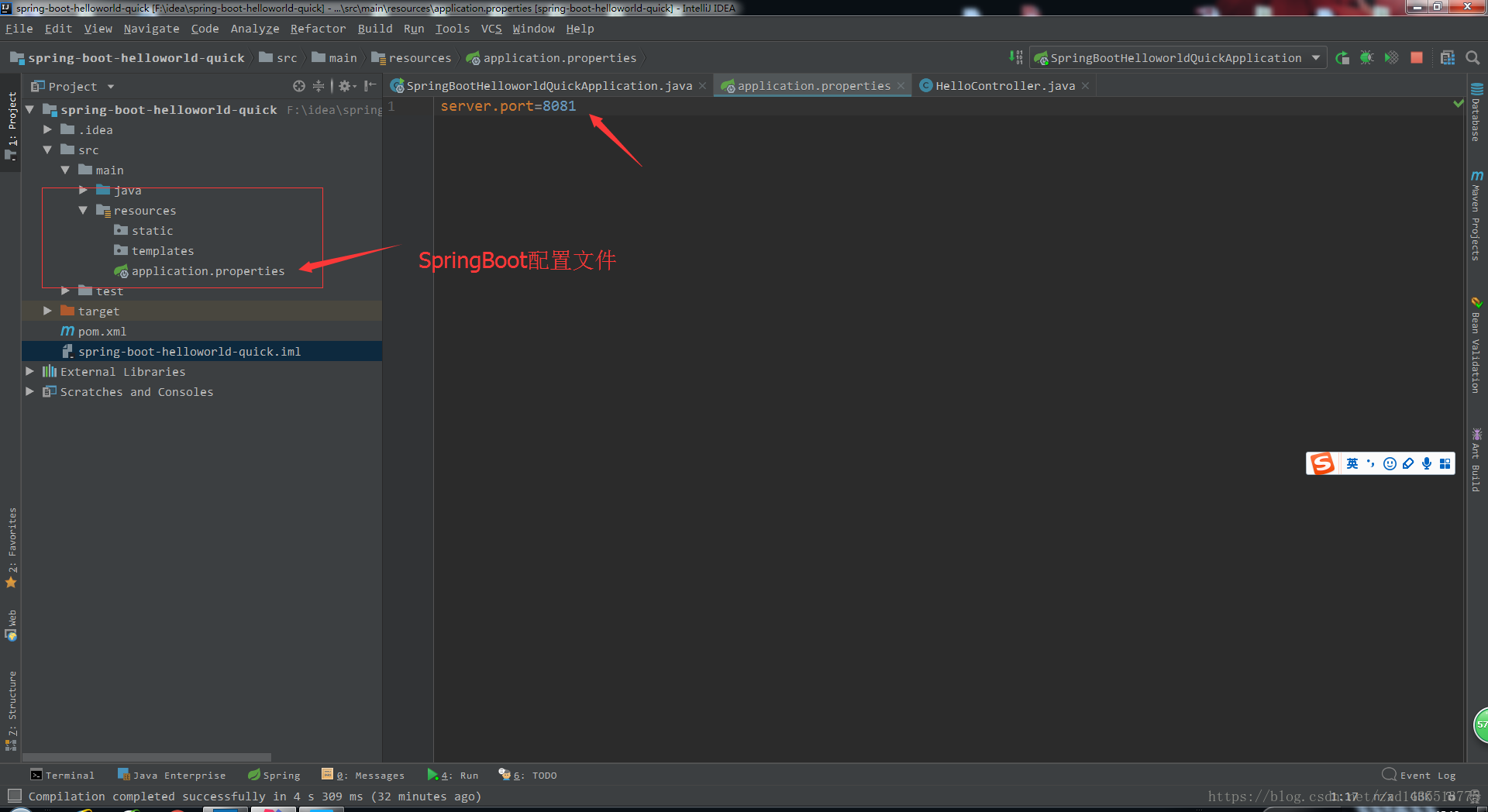Open Java Enterprise tool window
The width and height of the screenshot is (1488, 812).
click(171, 775)
